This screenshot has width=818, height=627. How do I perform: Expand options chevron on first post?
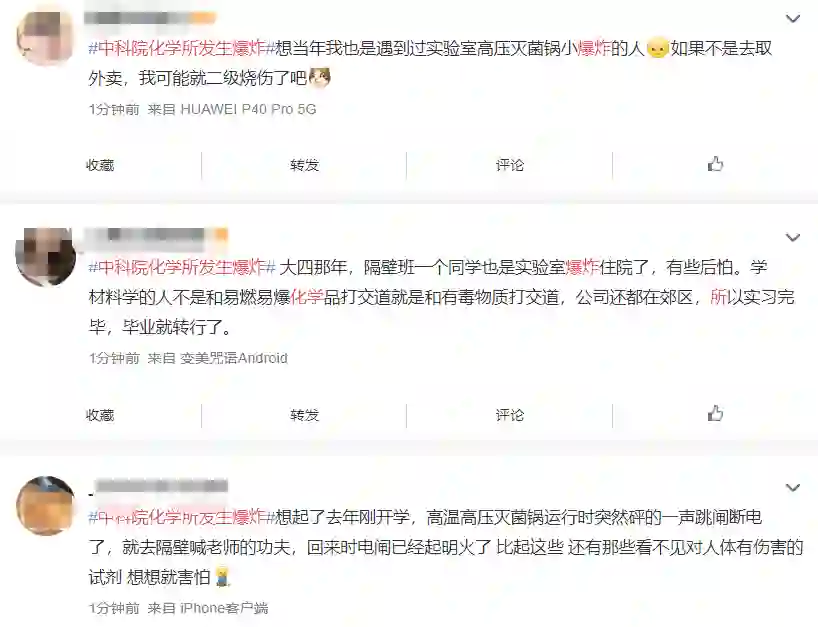tap(792, 19)
